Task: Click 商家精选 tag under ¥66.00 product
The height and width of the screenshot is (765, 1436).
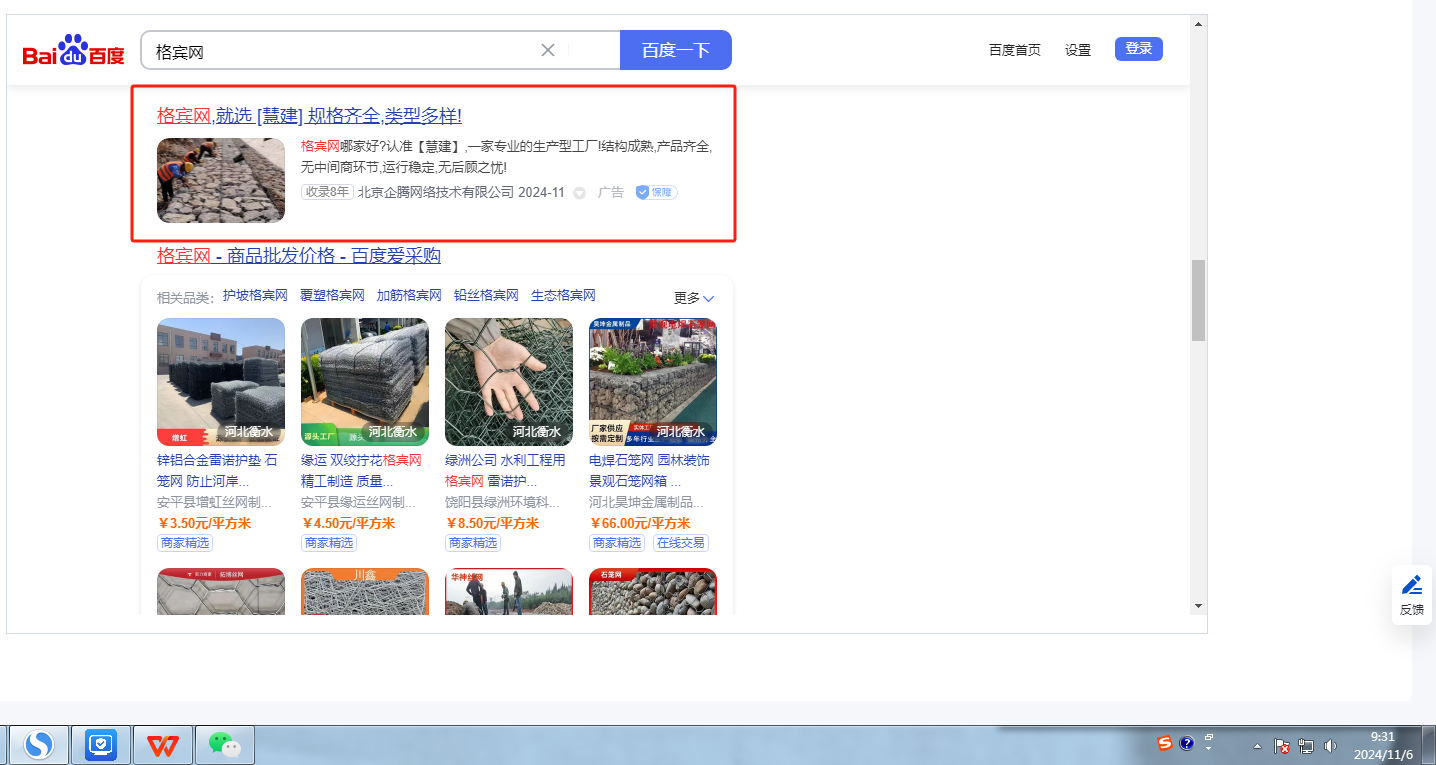Action: (x=617, y=543)
